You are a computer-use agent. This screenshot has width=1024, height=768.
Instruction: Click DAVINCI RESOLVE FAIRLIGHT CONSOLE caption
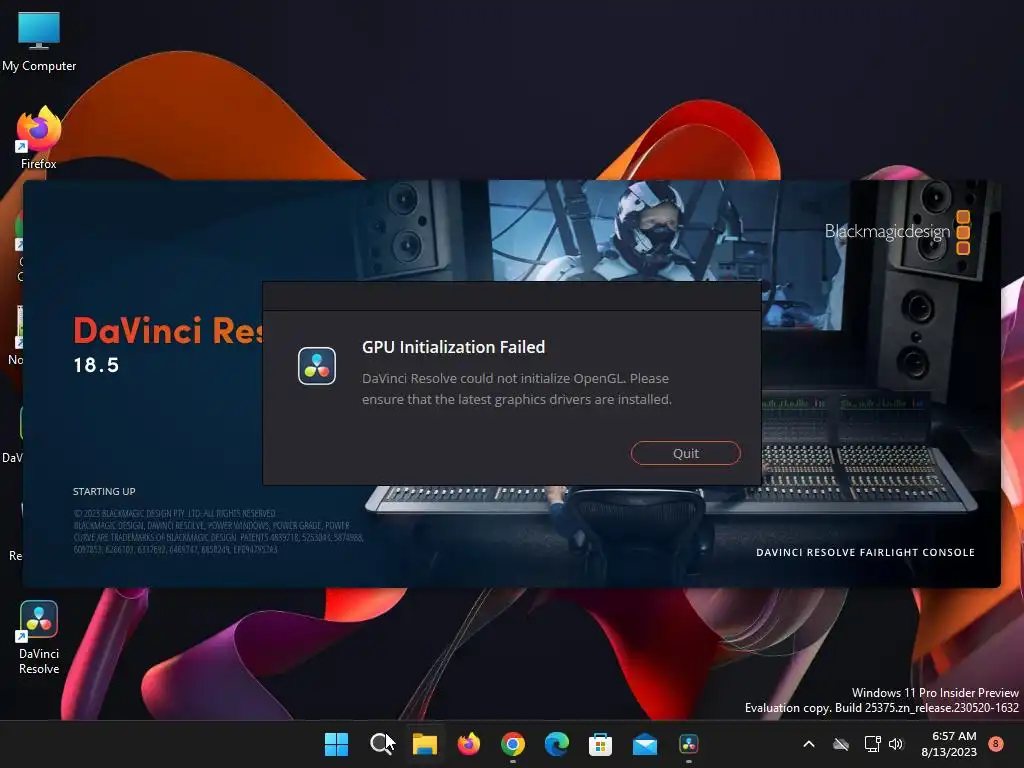(865, 552)
